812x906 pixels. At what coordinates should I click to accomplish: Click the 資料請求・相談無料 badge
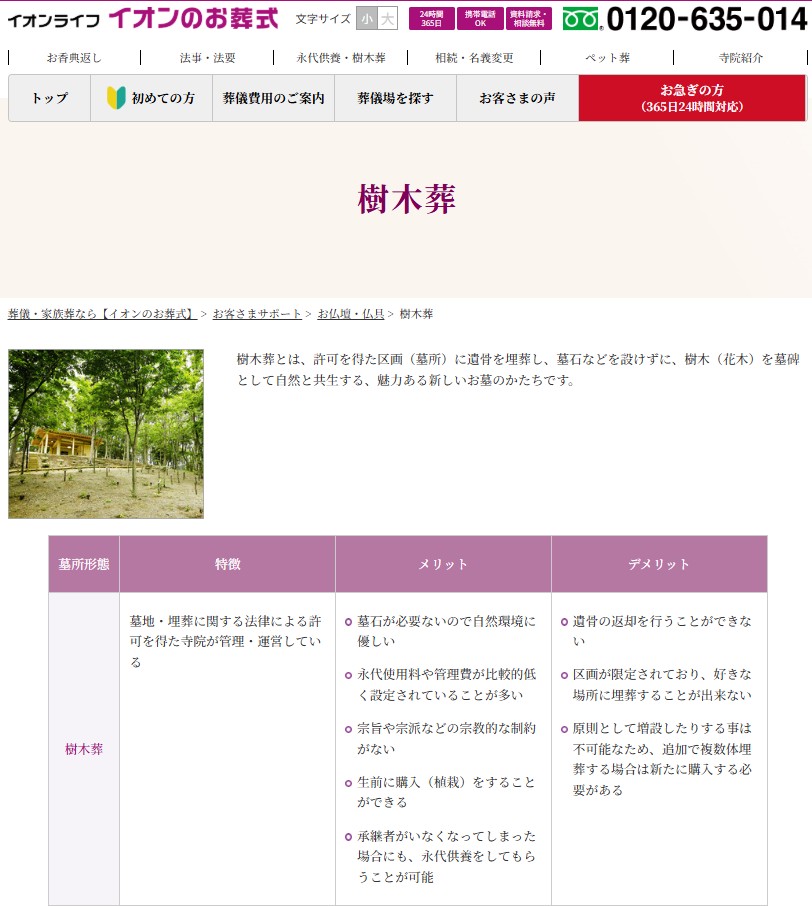click(x=528, y=18)
